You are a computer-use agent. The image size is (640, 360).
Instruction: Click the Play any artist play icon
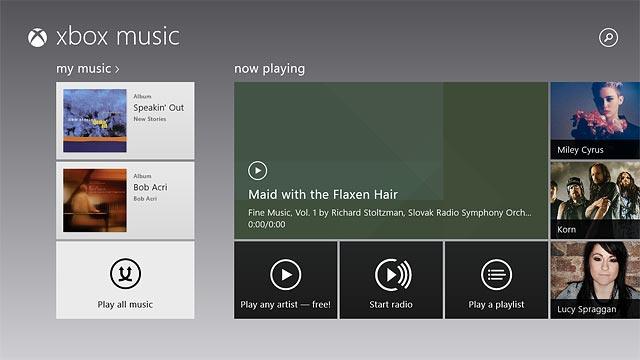point(286,275)
